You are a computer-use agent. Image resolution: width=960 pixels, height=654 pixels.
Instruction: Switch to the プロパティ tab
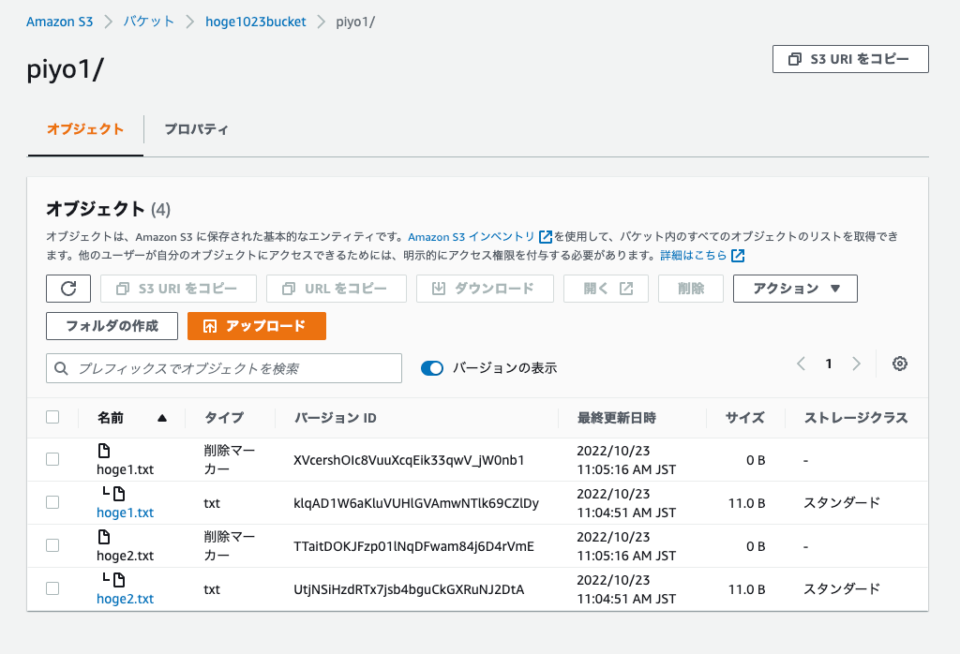(197, 129)
